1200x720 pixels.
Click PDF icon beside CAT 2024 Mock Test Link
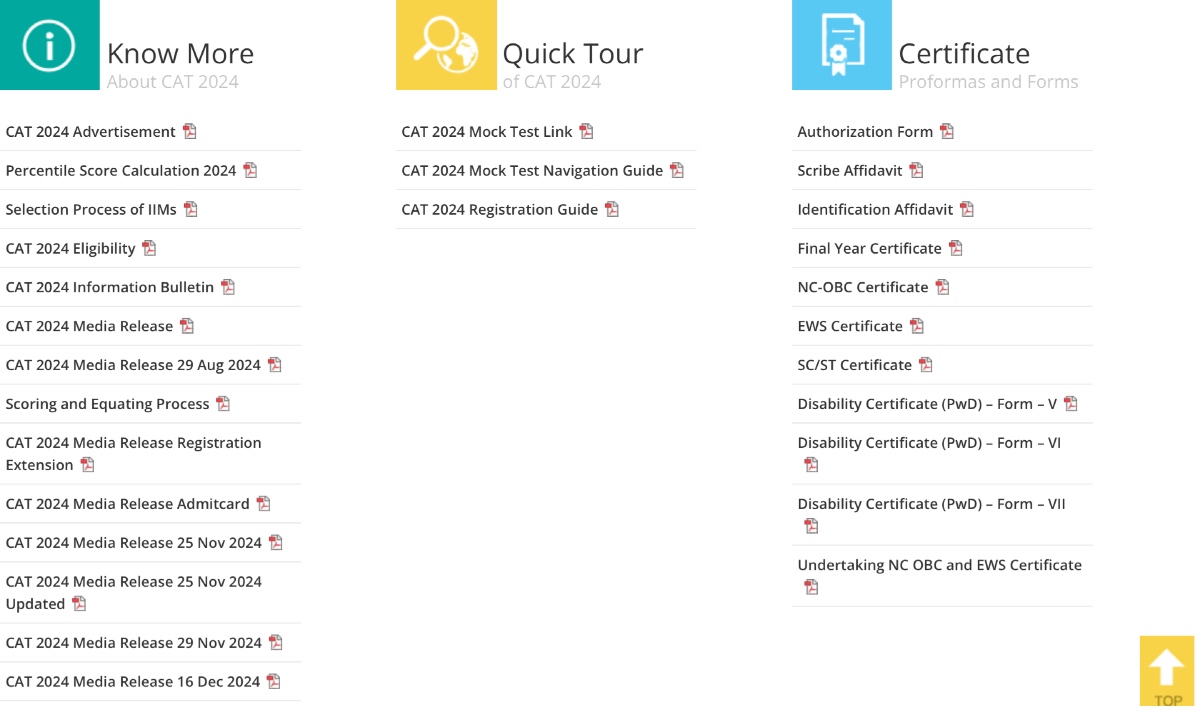(x=586, y=131)
